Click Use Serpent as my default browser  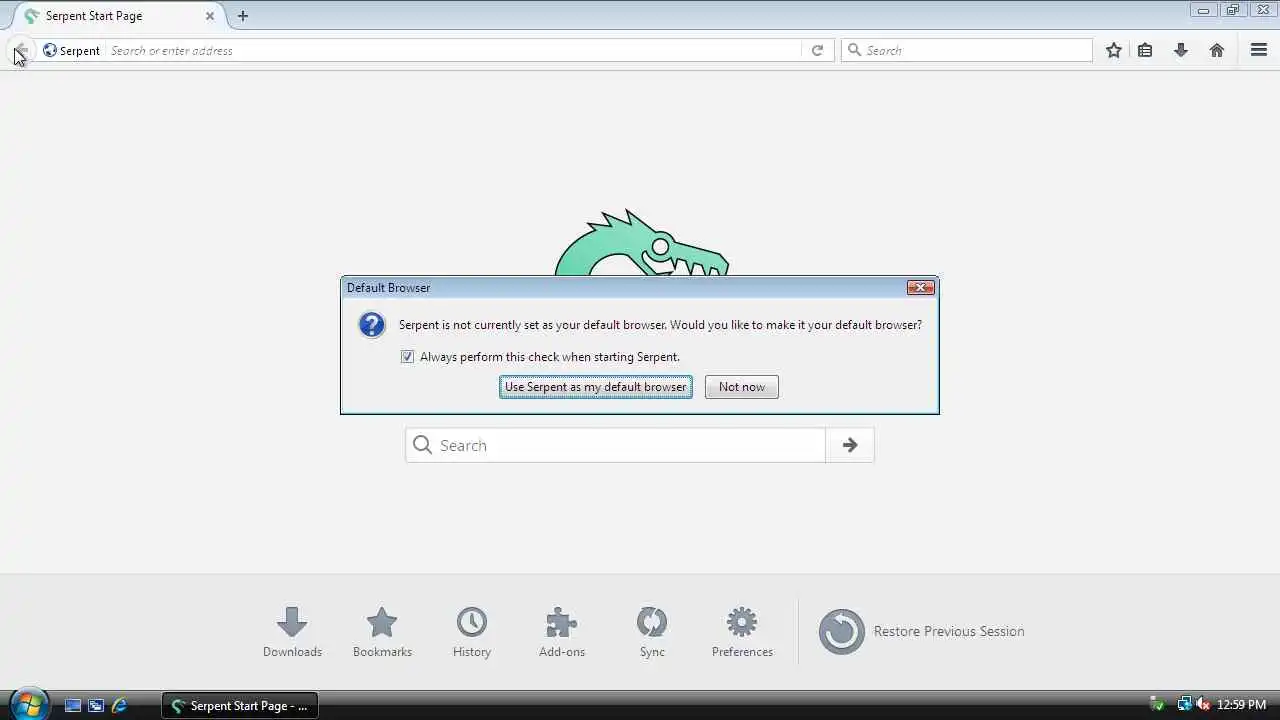point(596,387)
